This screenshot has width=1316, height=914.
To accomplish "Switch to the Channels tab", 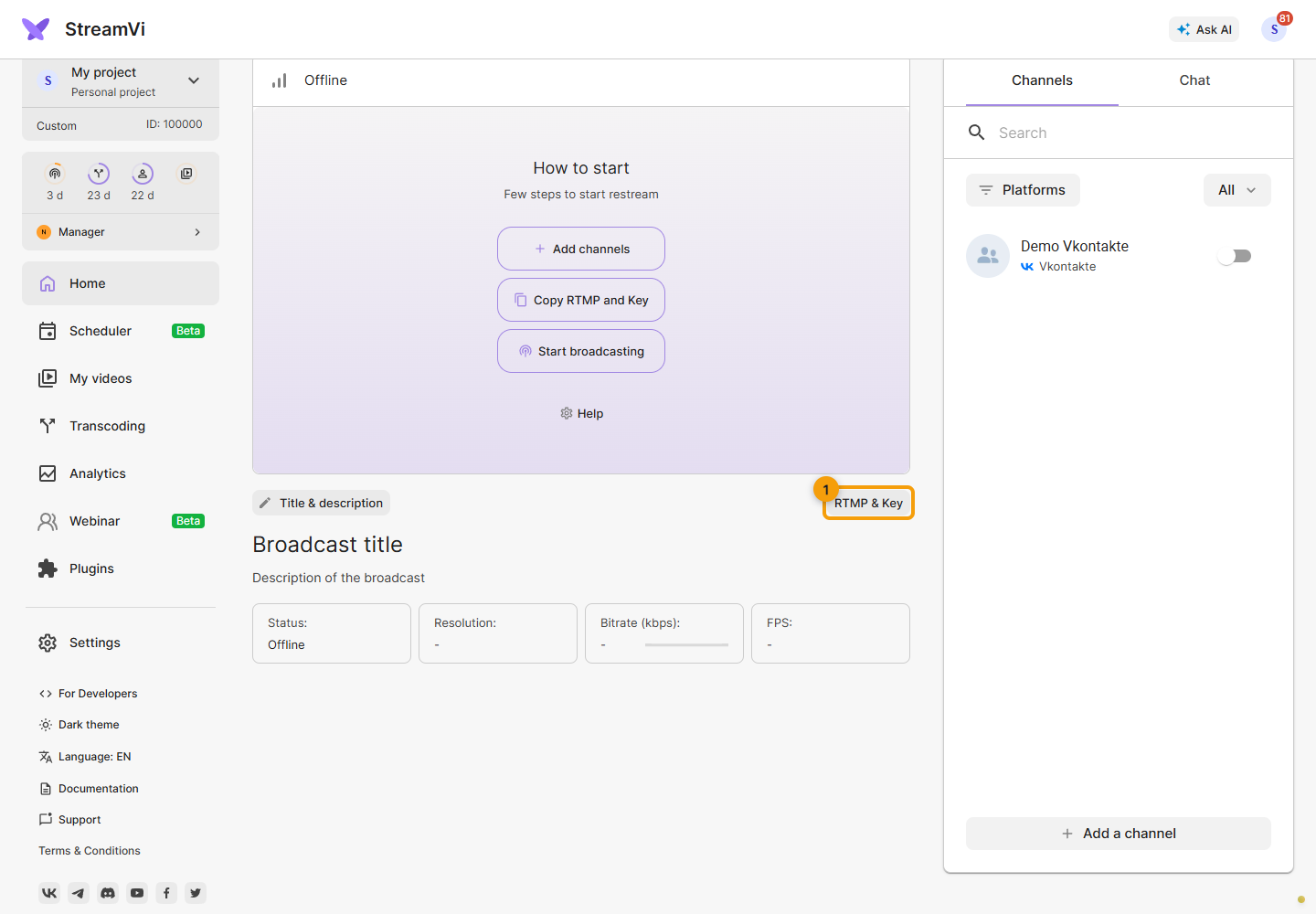I will coord(1042,80).
